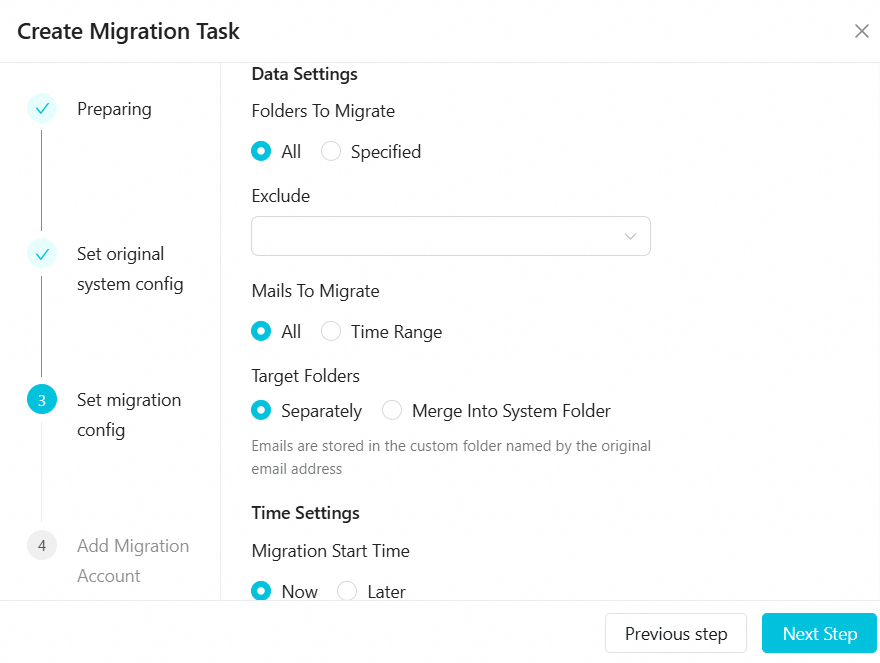Image resolution: width=880 pixels, height=663 pixels.
Task: Select All for Folders To Migrate
Action: pyautogui.click(x=262, y=152)
